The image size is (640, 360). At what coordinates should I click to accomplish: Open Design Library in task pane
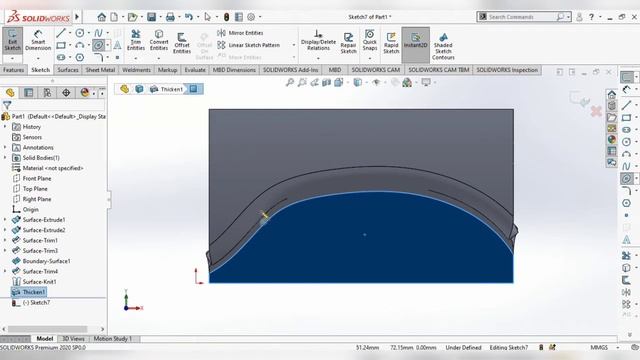point(611,106)
